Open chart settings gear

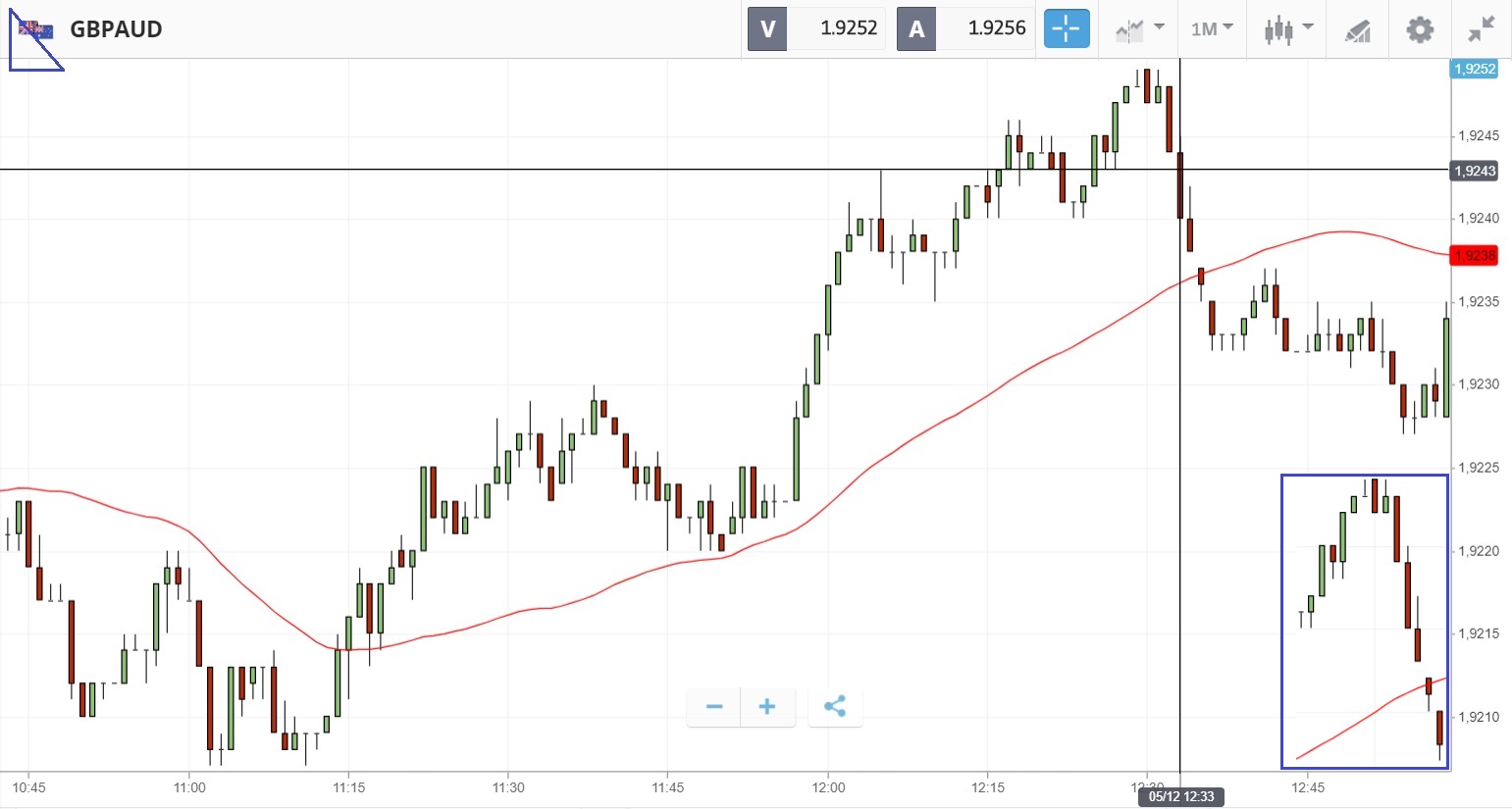1419,29
